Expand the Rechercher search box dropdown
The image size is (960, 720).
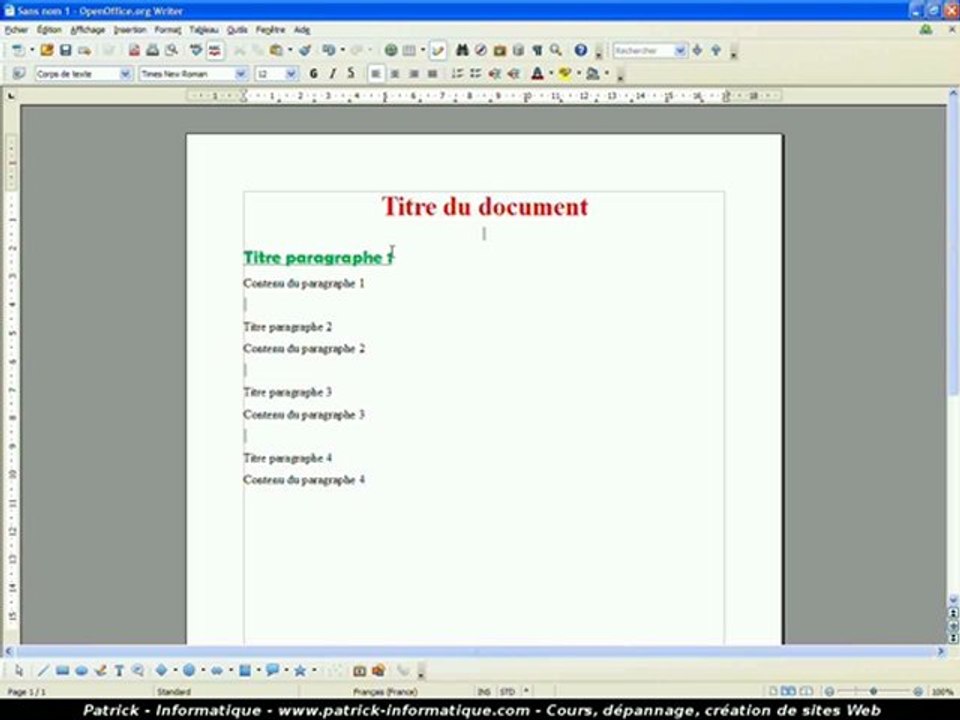point(680,50)
